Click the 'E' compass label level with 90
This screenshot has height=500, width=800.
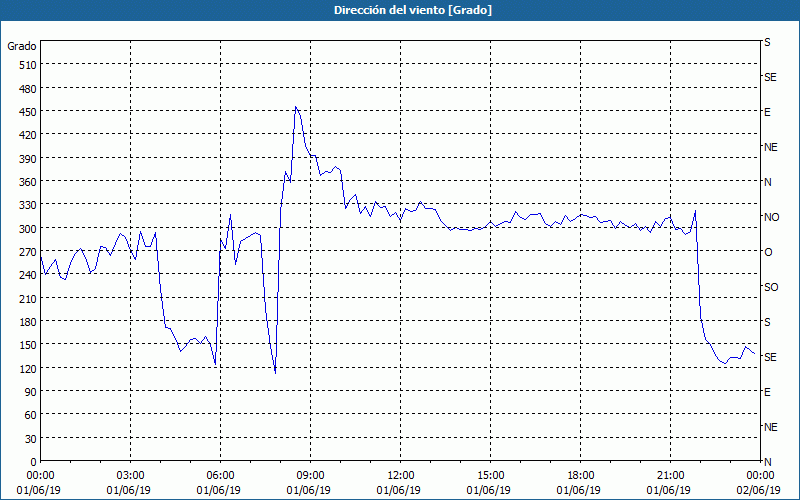[x=767, y=392]
